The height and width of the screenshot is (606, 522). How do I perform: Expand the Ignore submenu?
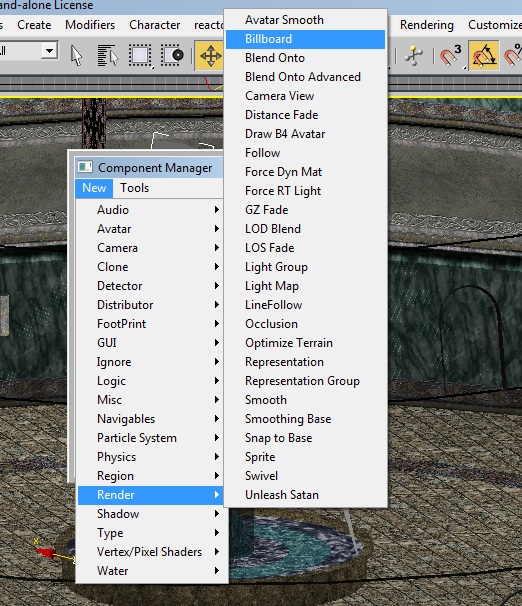150,362
